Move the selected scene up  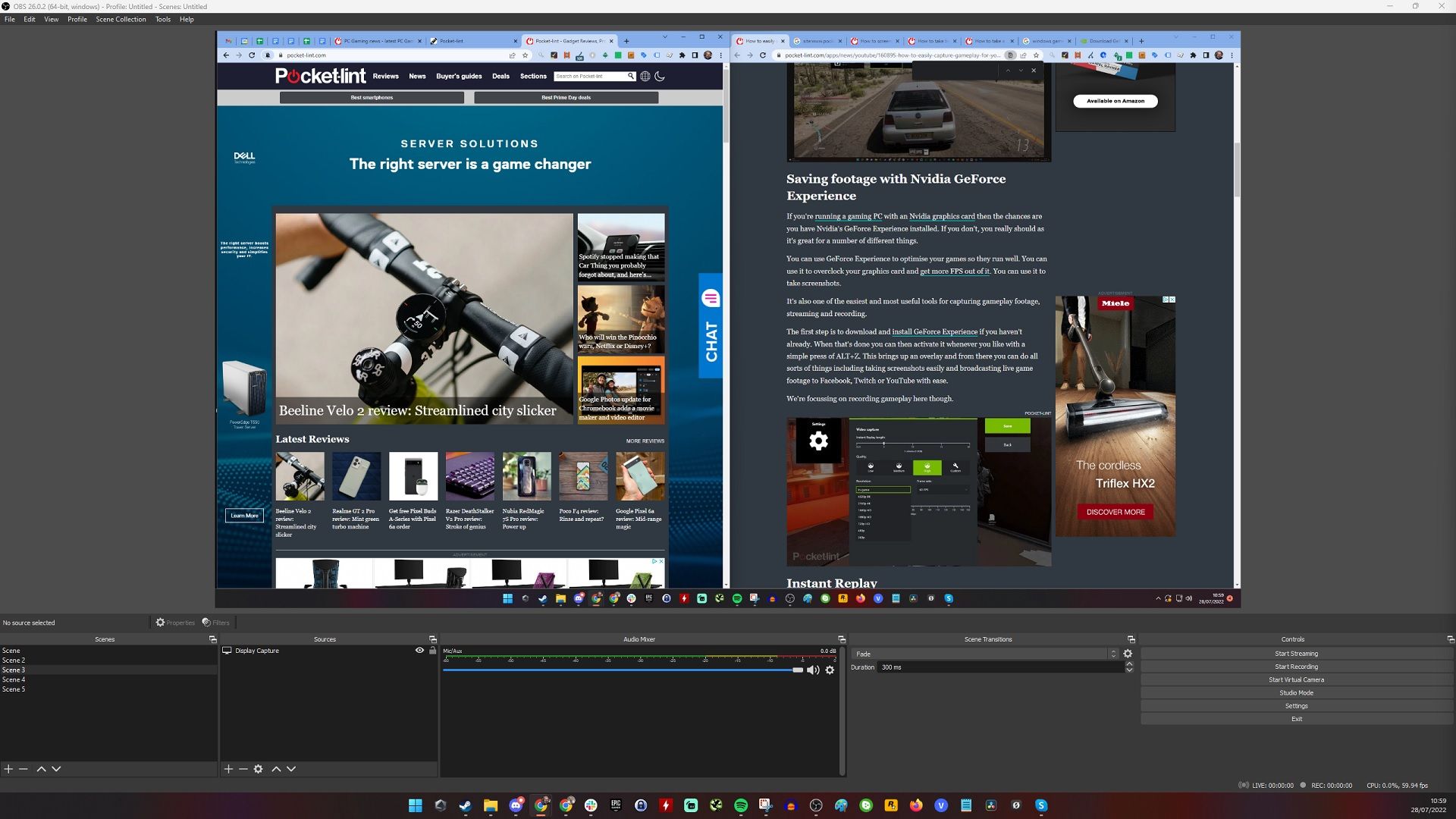pyautogui.click(x=42, y=769)
